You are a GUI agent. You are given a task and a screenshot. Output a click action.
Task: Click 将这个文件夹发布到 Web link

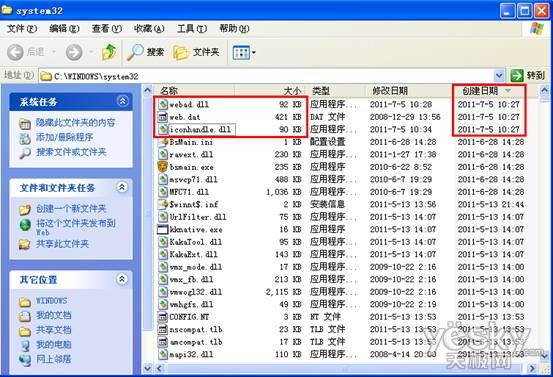75,227
